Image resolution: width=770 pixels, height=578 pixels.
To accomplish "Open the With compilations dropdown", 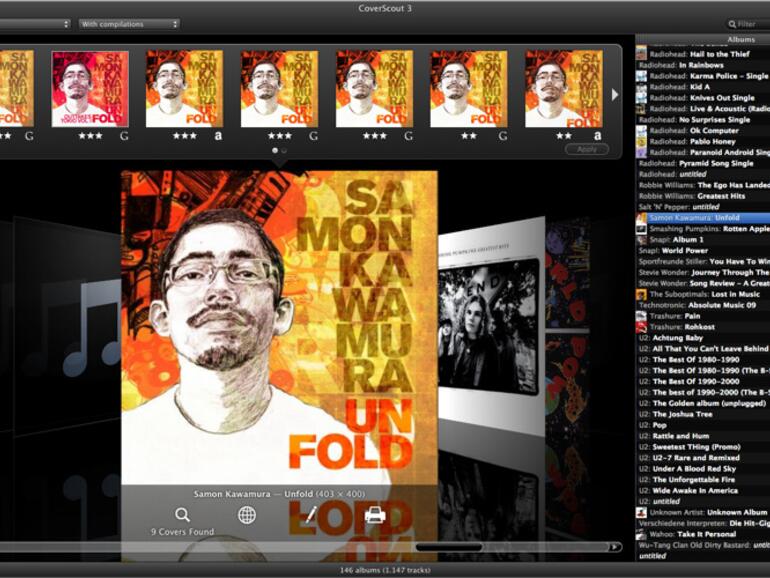I will [130, 24].
